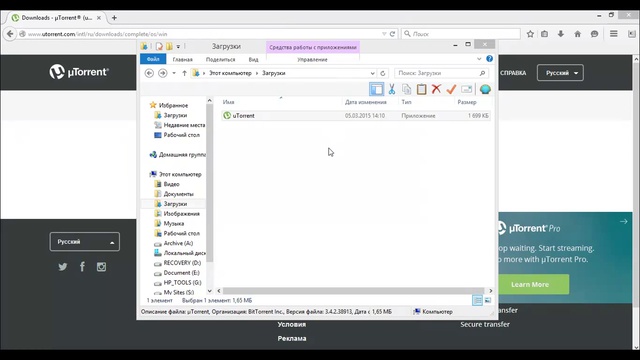This screenshot has width=640, height=360.
Task: Click the Rename icon in Explorer toolbar
Action: click(x=466, y=89)
